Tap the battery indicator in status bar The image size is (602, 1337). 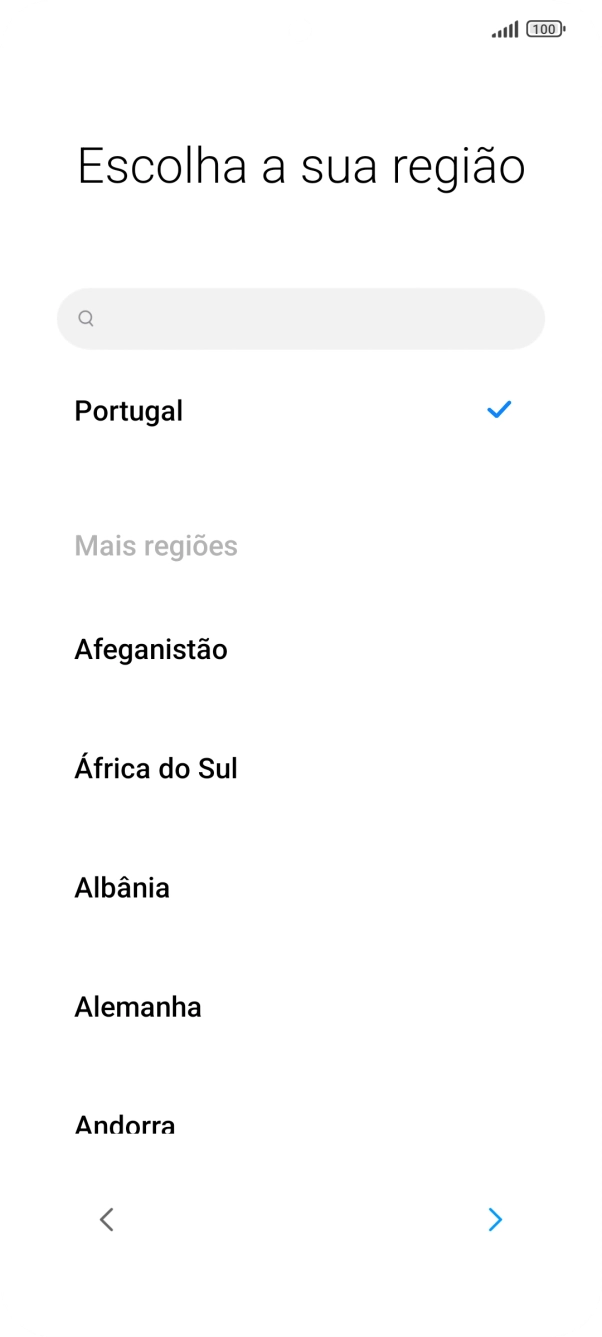tap(541, 30)
